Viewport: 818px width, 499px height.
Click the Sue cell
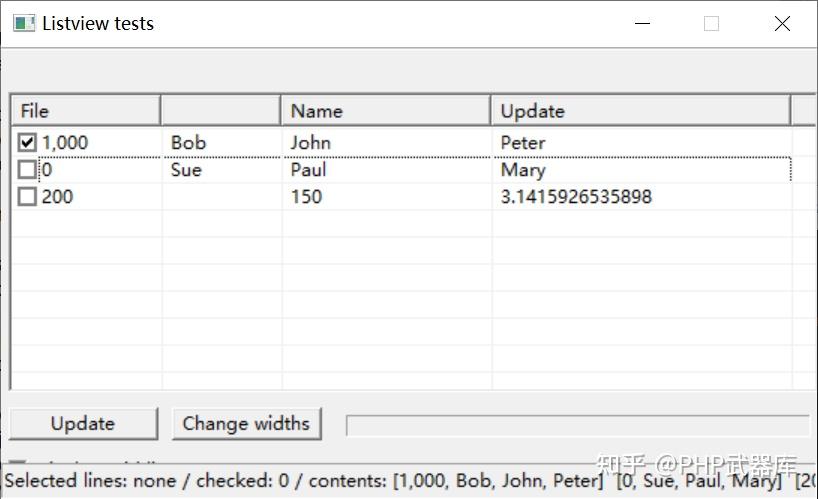(x=186, y=169)
